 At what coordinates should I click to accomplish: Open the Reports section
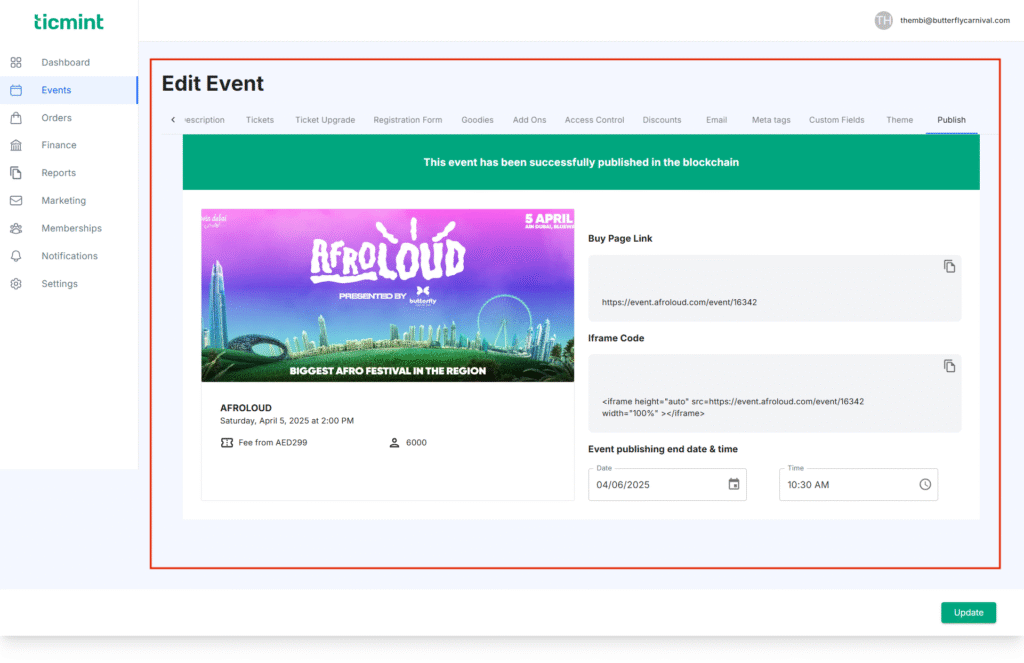pos(59,172)
